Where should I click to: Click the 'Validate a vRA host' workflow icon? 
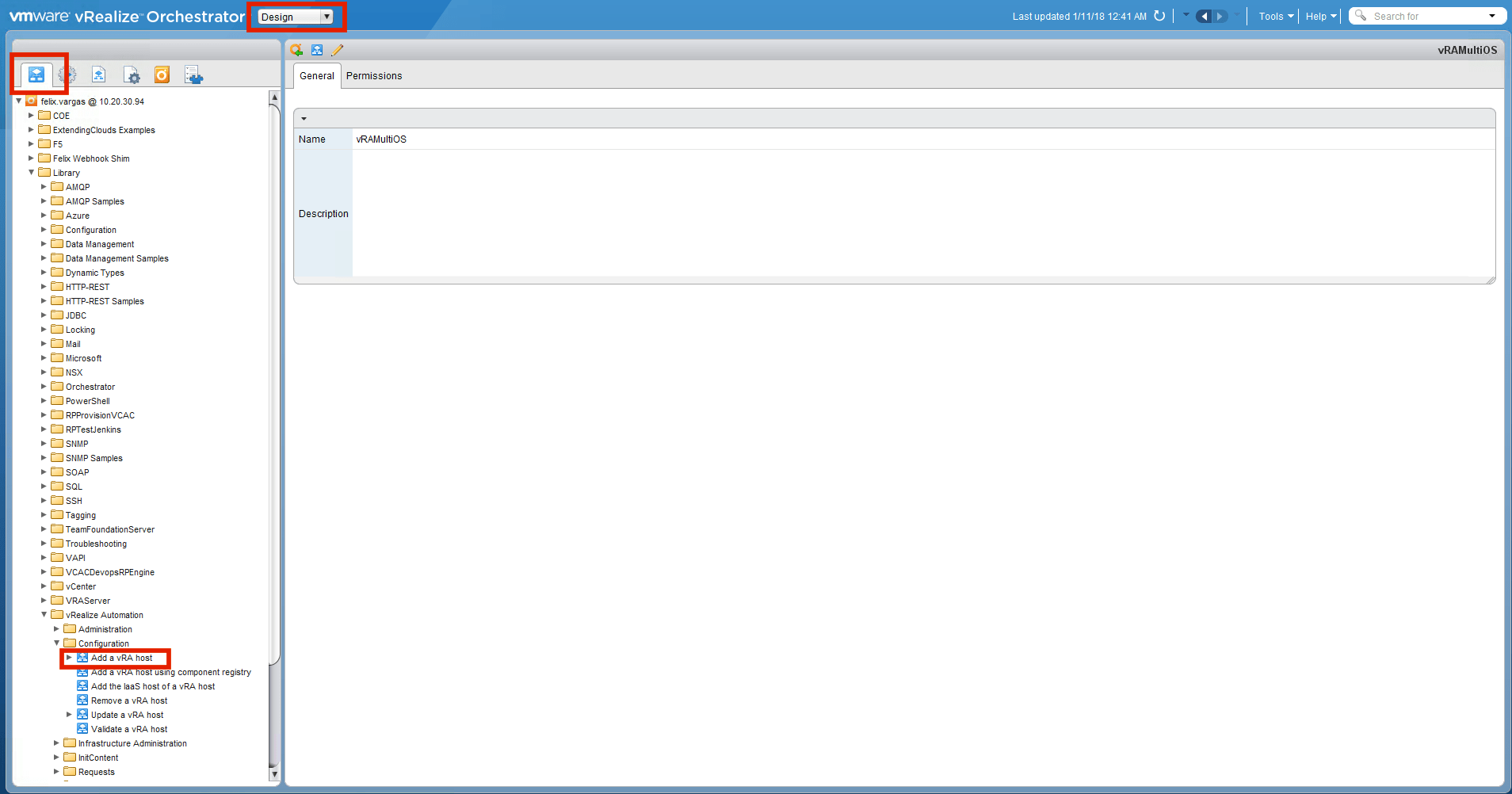point(82,729)
